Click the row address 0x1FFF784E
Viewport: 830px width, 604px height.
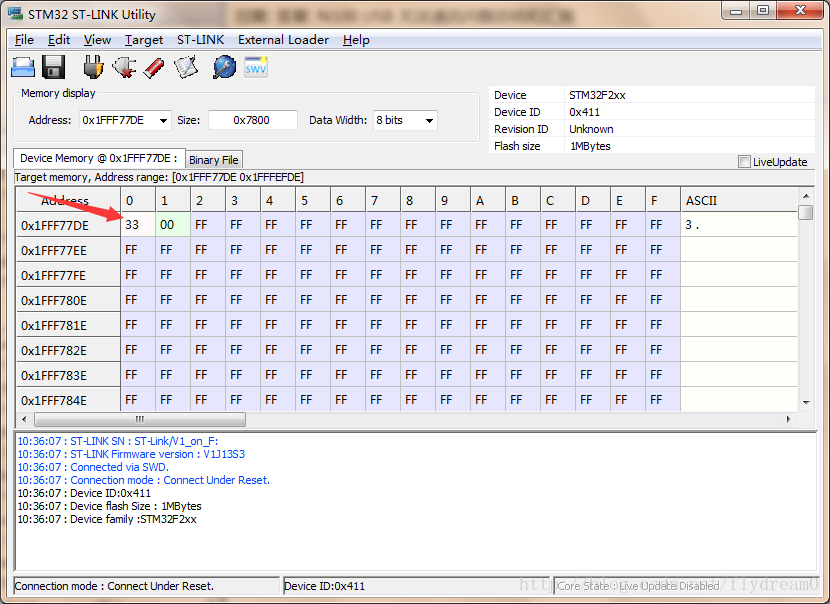click(x=68, y=400)
